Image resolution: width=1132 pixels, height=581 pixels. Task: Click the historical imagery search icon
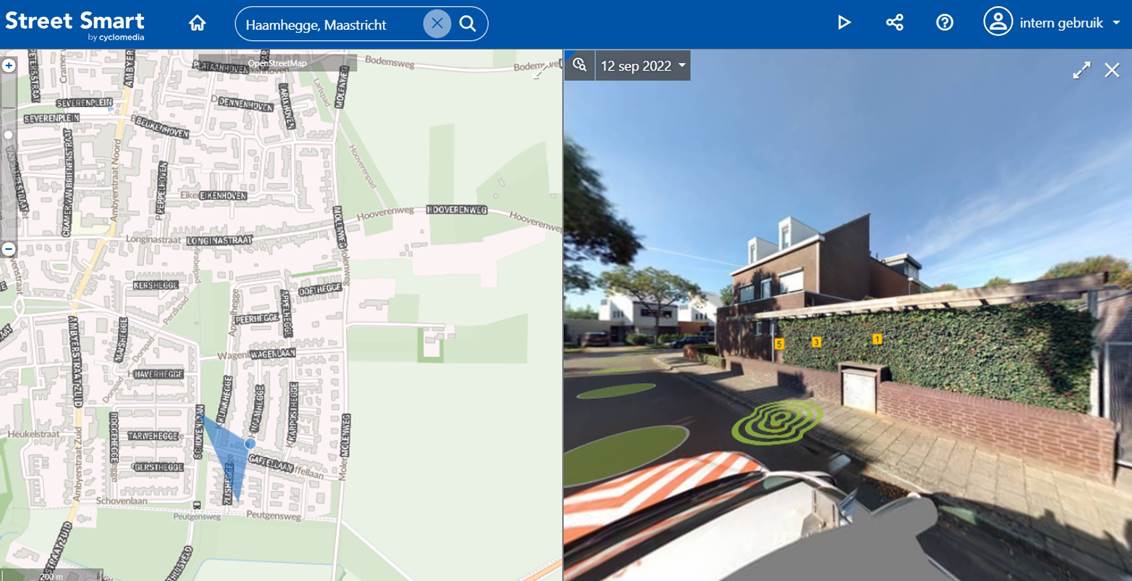579,65
